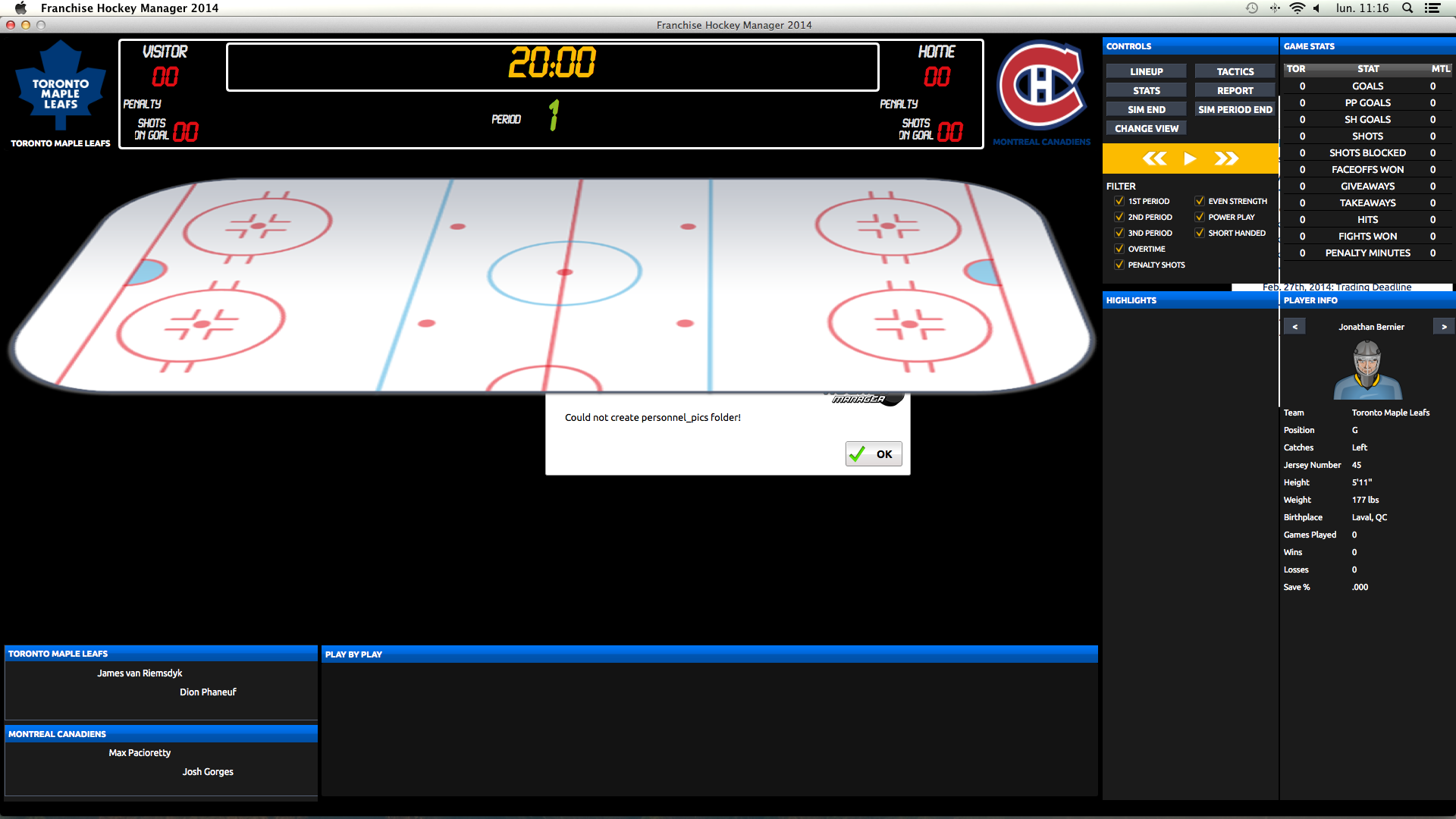Click the Sim Period End button
This screenshot has width=1456, height=819.
tap(1235, 109)
